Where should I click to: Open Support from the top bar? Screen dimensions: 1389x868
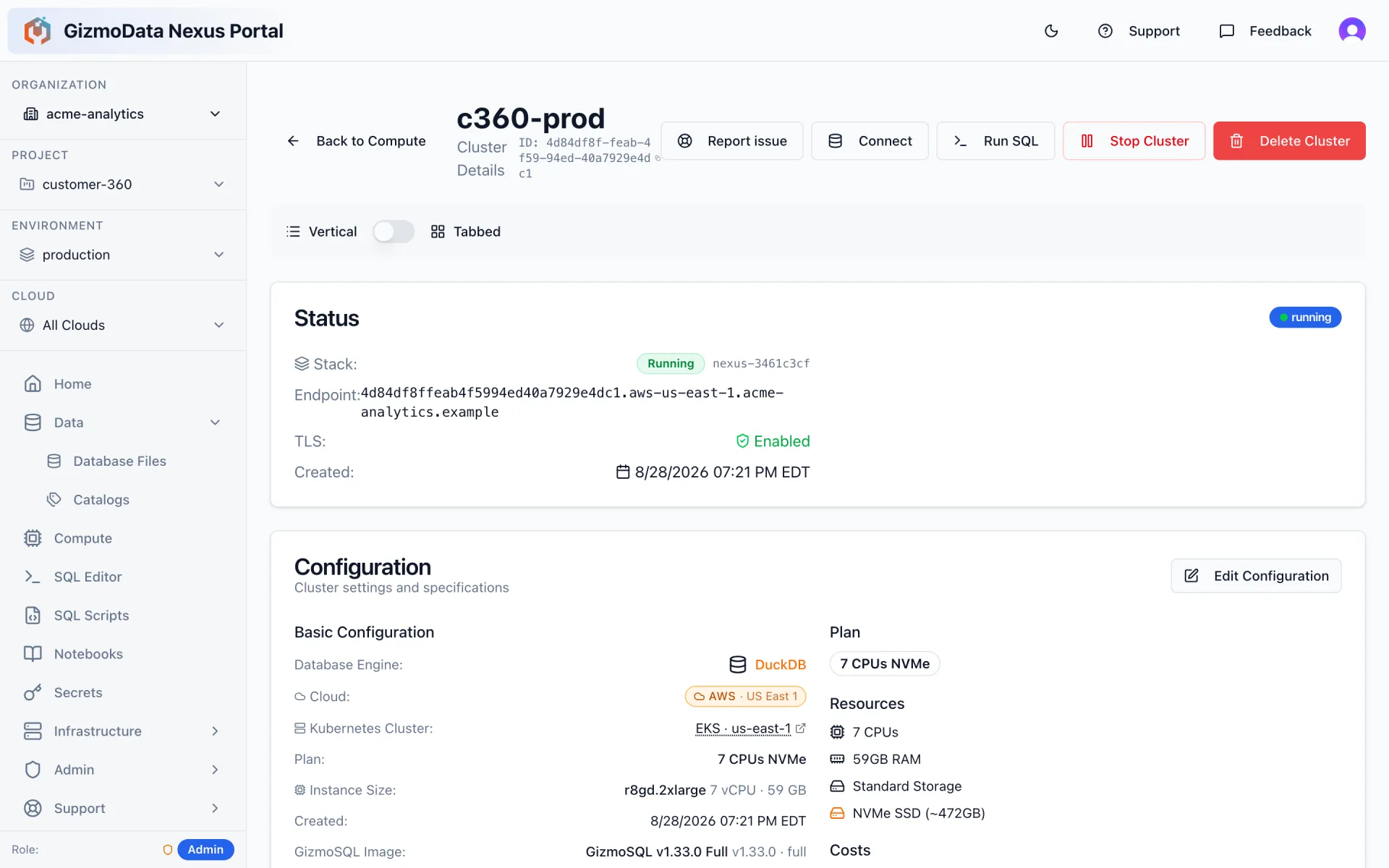1139,31
